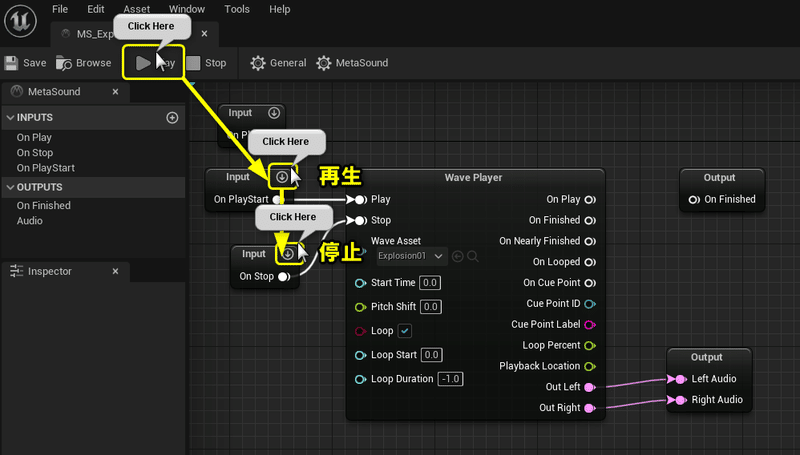Click Wave Player On Finished output pin
The width and height of the screenshot is (800, 455).
pyautogui.click(x=590, y=220)
